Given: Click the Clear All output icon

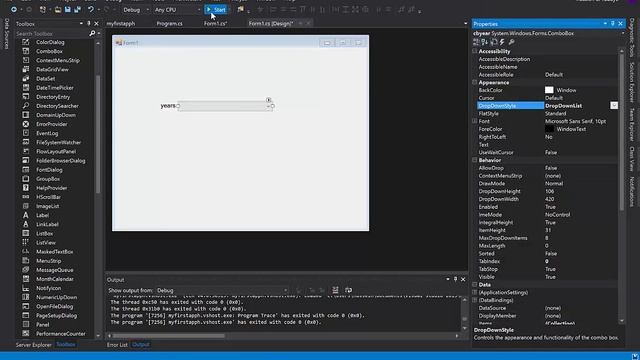Looking at the screenshot, I should (335, 290).
